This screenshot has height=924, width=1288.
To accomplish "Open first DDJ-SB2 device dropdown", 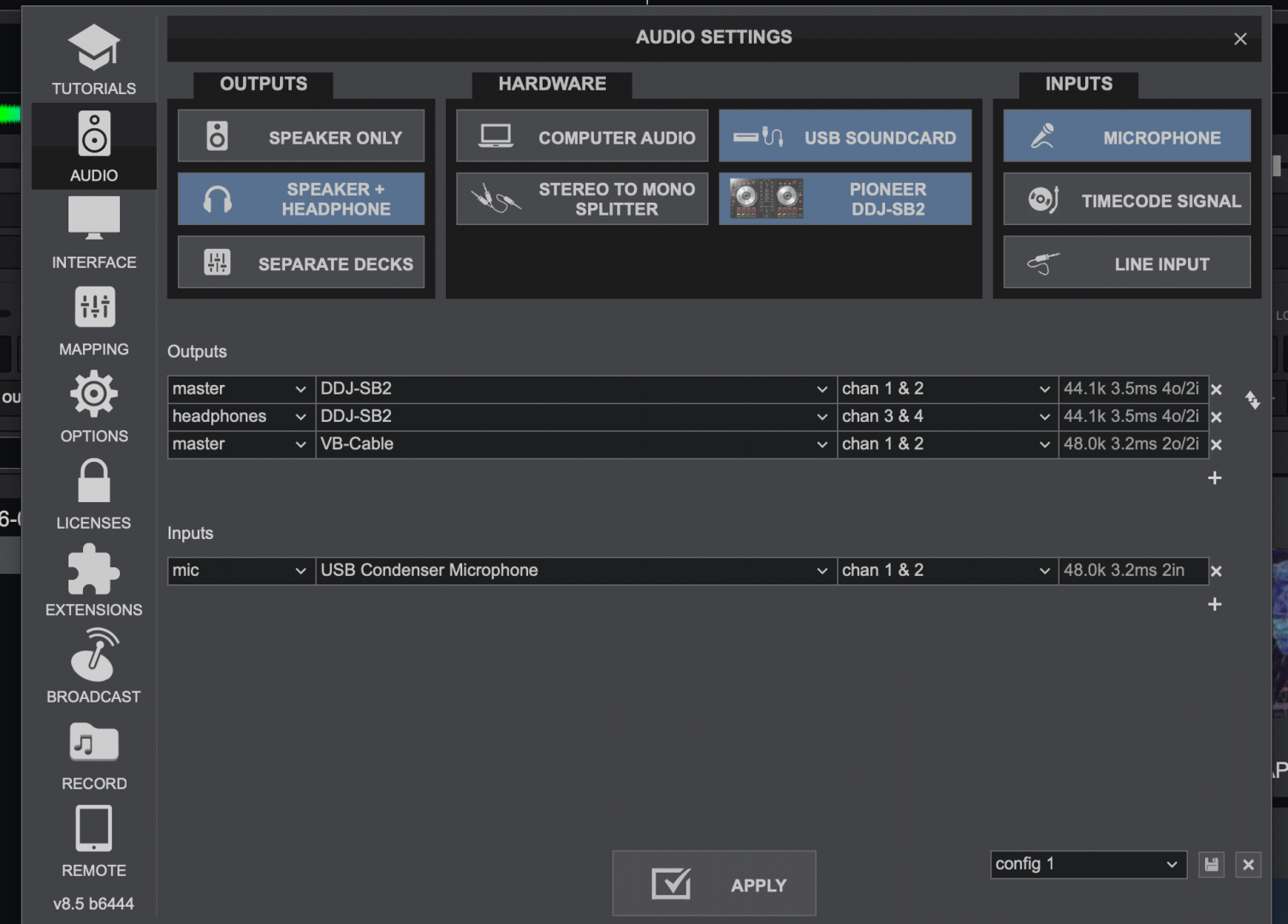I will click(x=576, y=389).
